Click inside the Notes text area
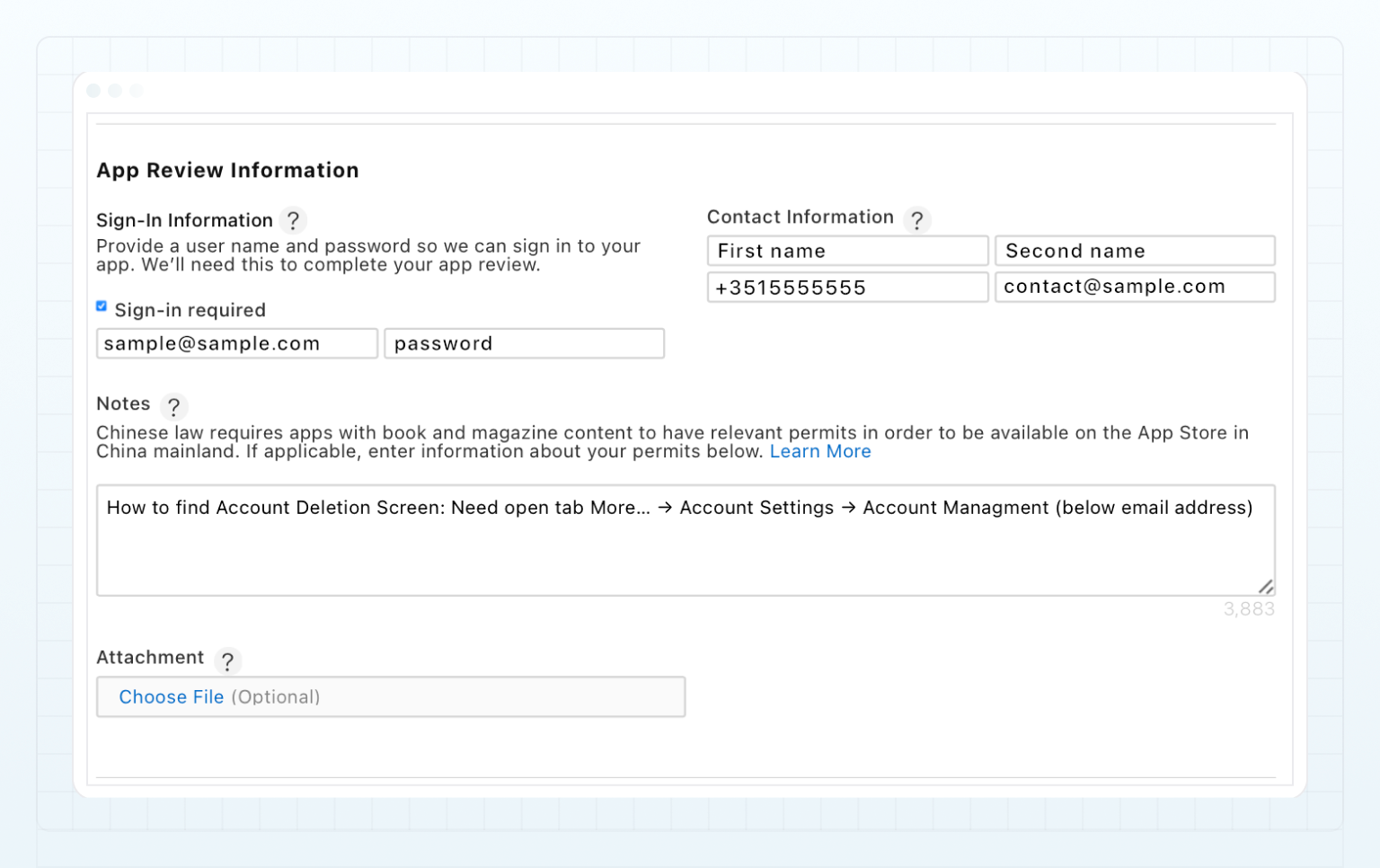This screenshot has width=1380, height=868. 683,548
